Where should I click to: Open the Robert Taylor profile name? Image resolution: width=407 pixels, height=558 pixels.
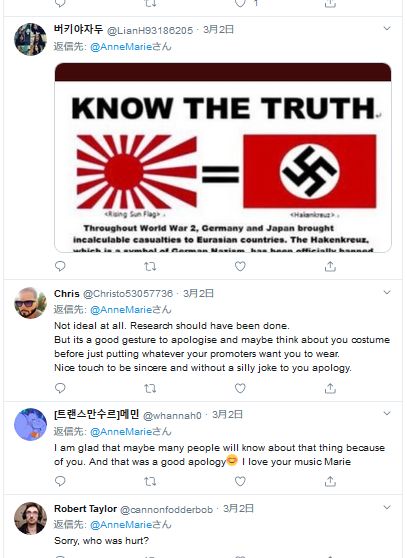click(85, 509)
